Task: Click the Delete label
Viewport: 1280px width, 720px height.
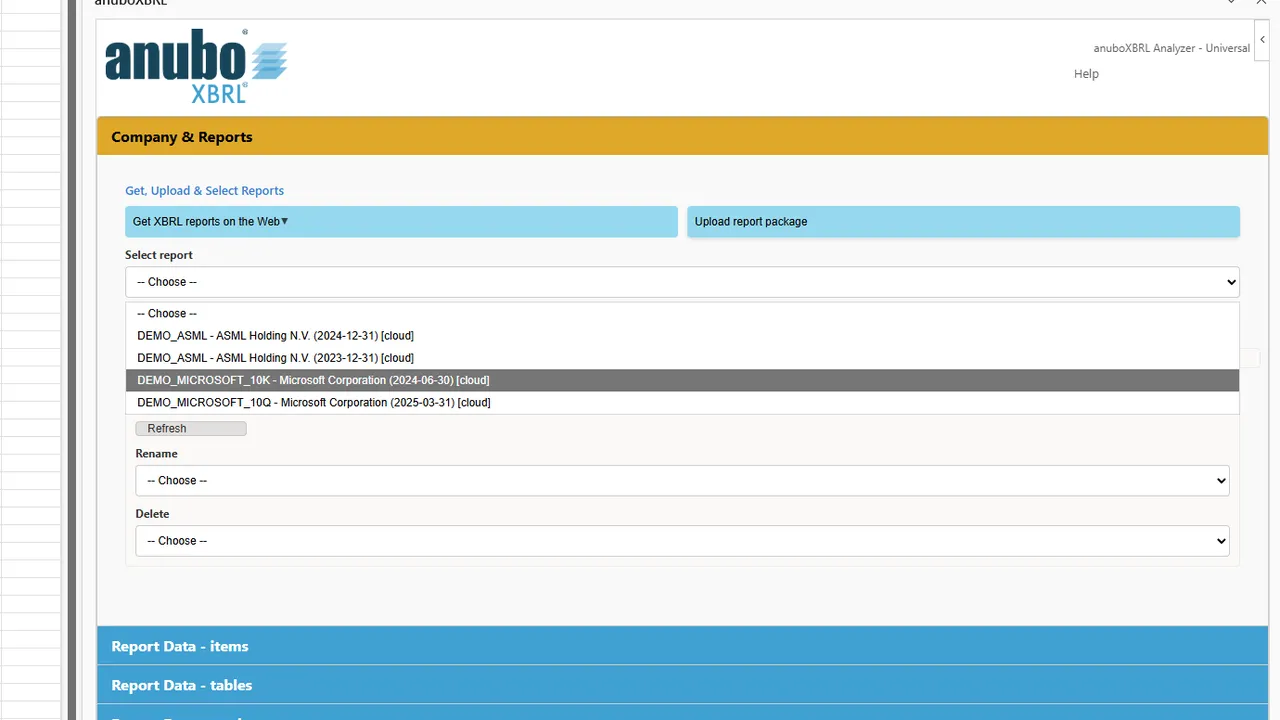Action: coord(152,514)
